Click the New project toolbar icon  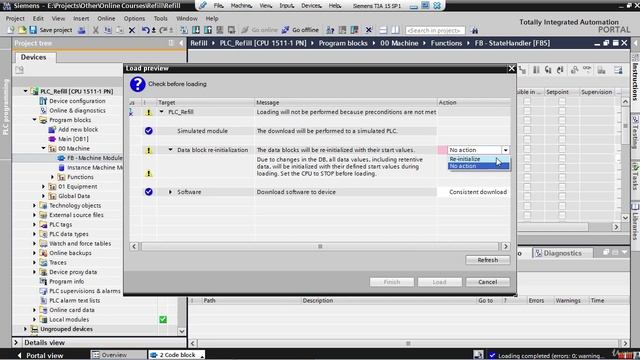(x=11, y=30)
